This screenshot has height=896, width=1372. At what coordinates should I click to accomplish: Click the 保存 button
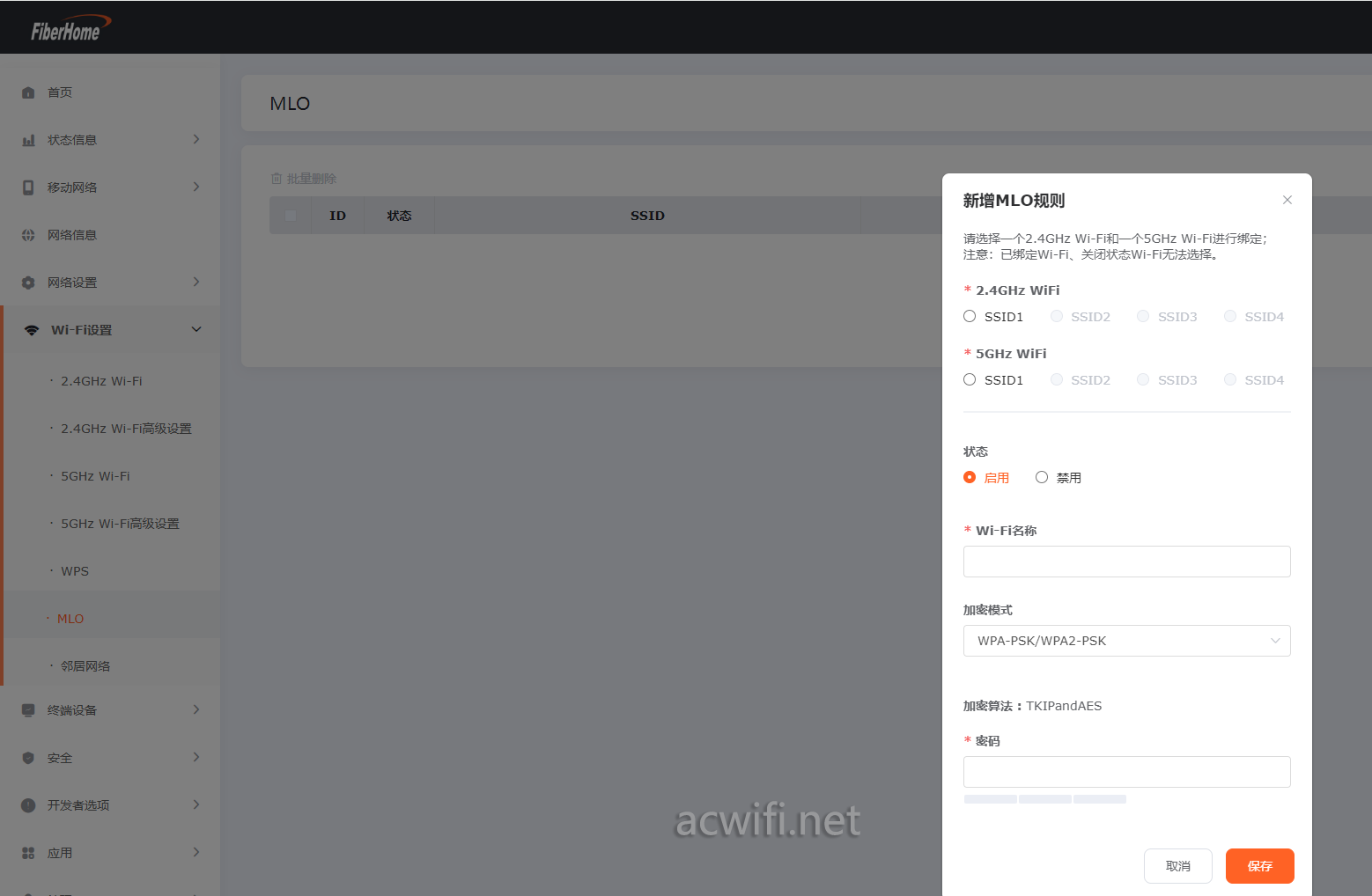pos(1260,866)
